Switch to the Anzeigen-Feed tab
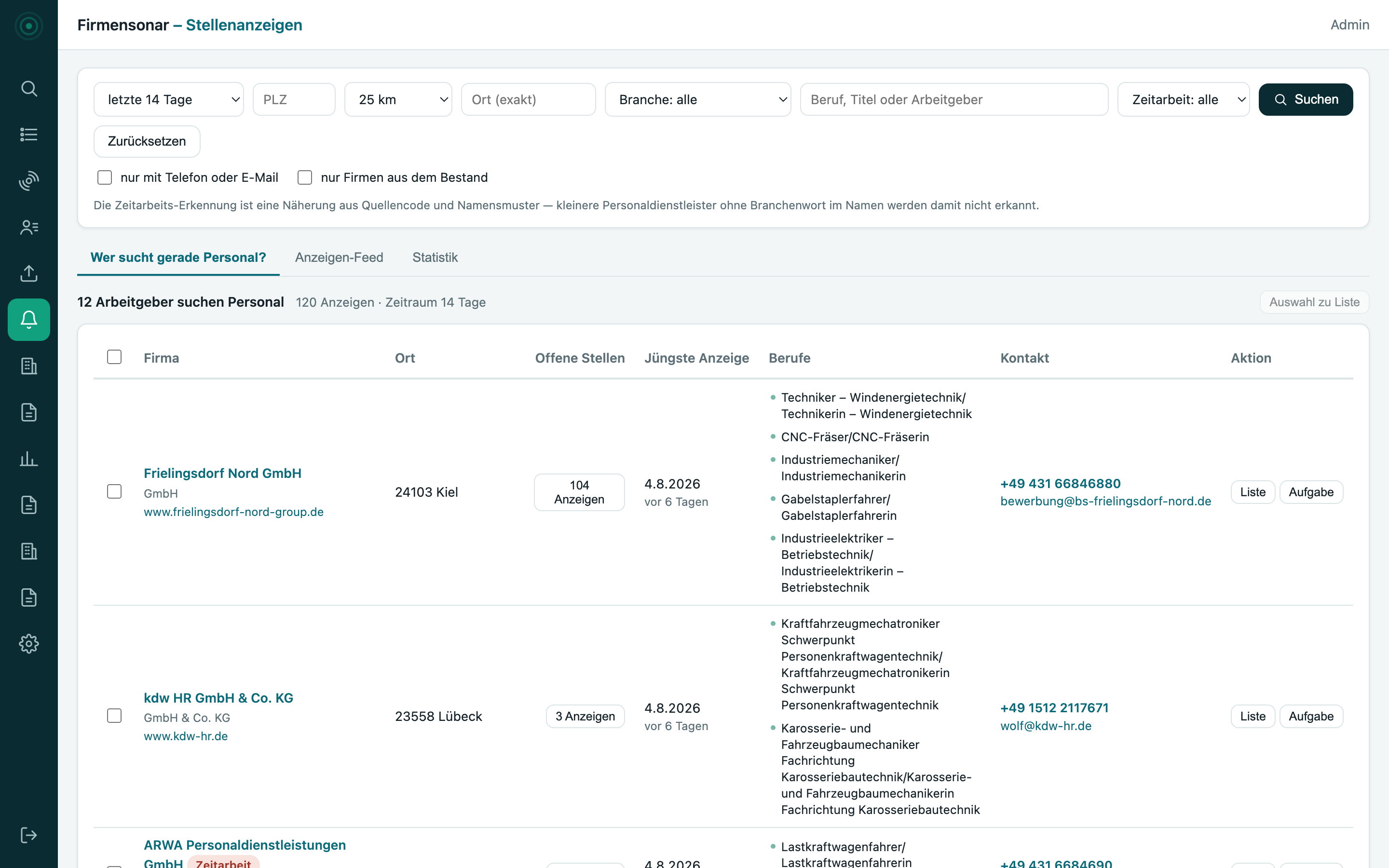 pyautogui.click(x=339, y=257)
